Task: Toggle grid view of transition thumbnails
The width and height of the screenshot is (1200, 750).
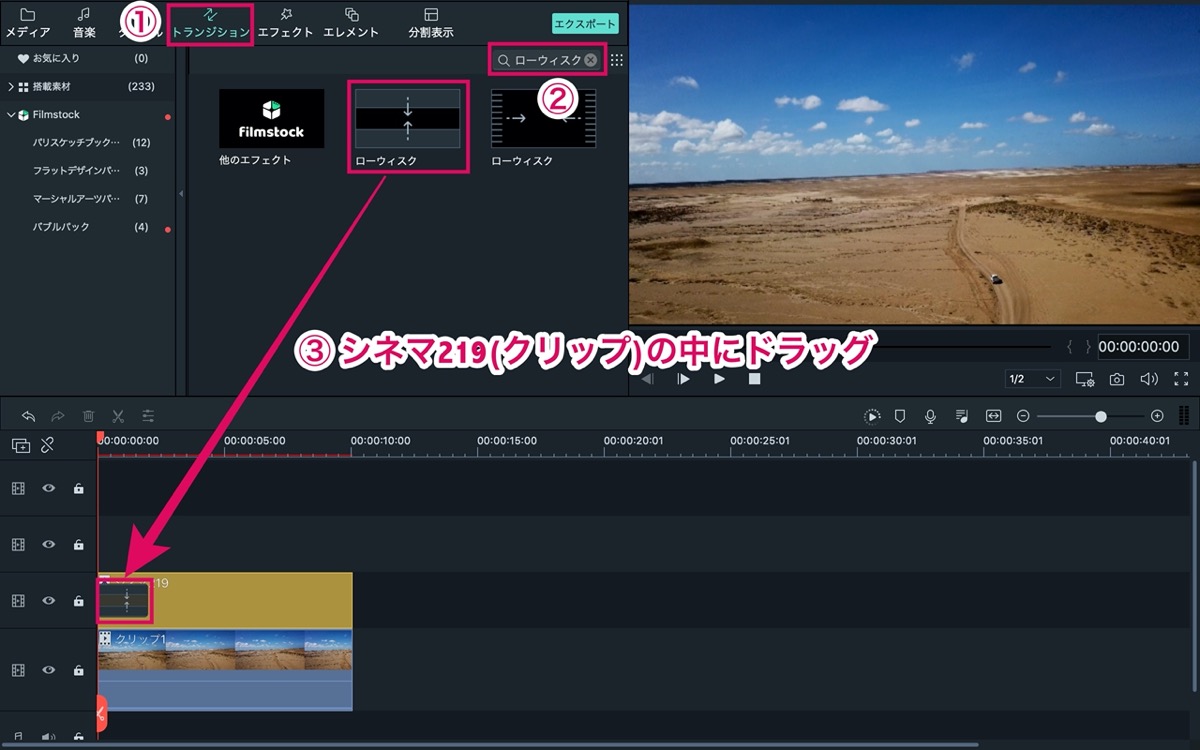Action: pyautogui.click(x=617, y=60)
